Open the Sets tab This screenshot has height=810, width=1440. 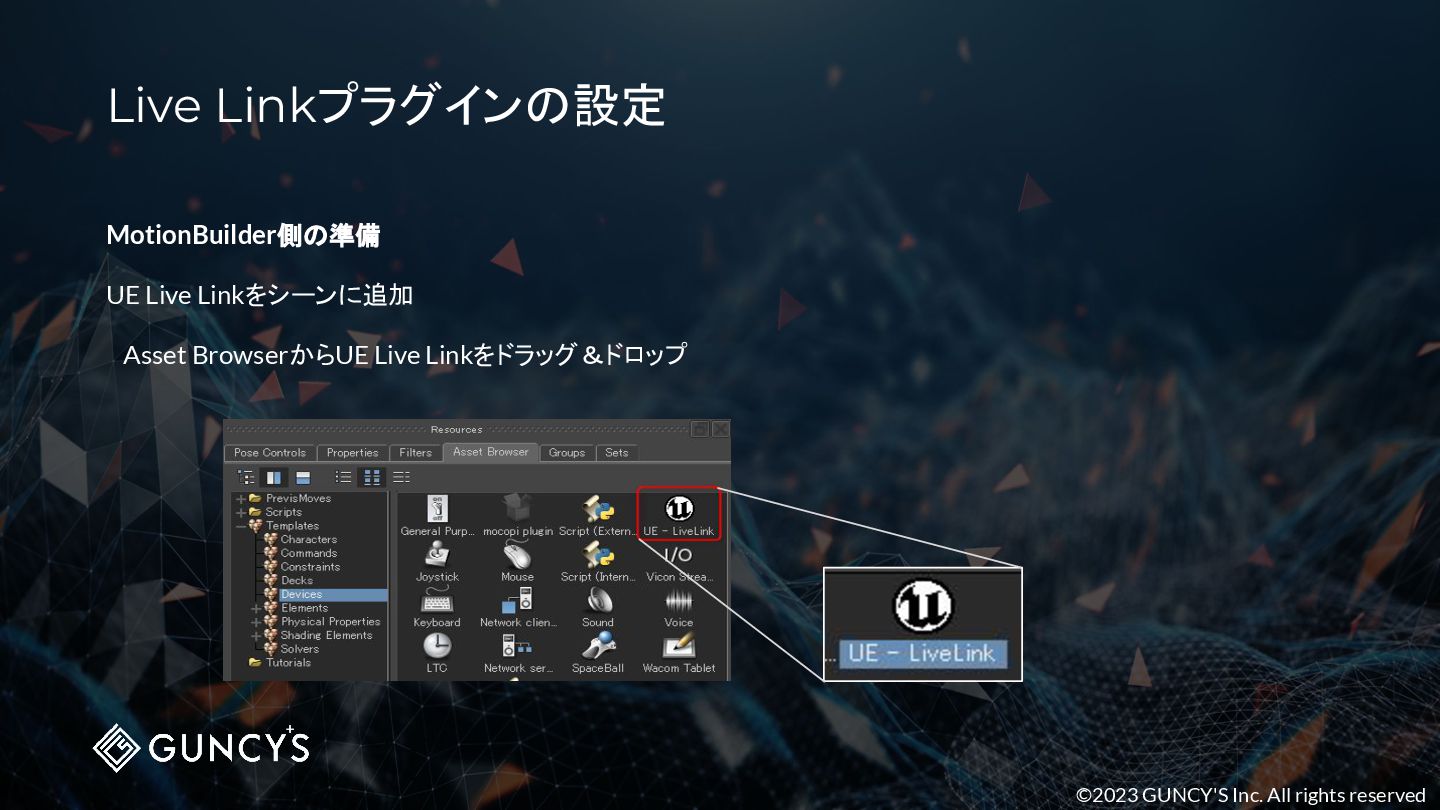point(617,453)
